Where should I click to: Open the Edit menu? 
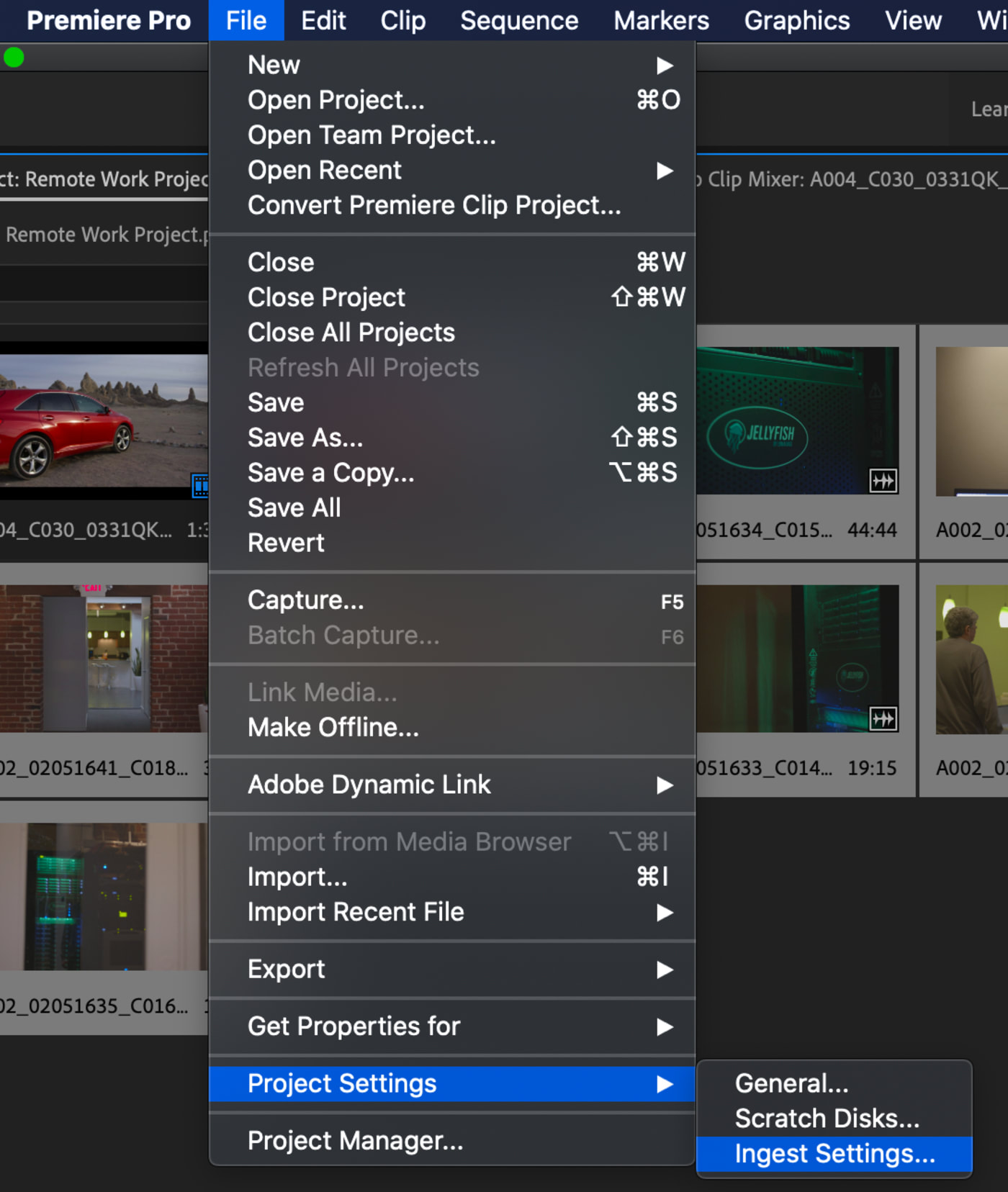coord(323,20)
